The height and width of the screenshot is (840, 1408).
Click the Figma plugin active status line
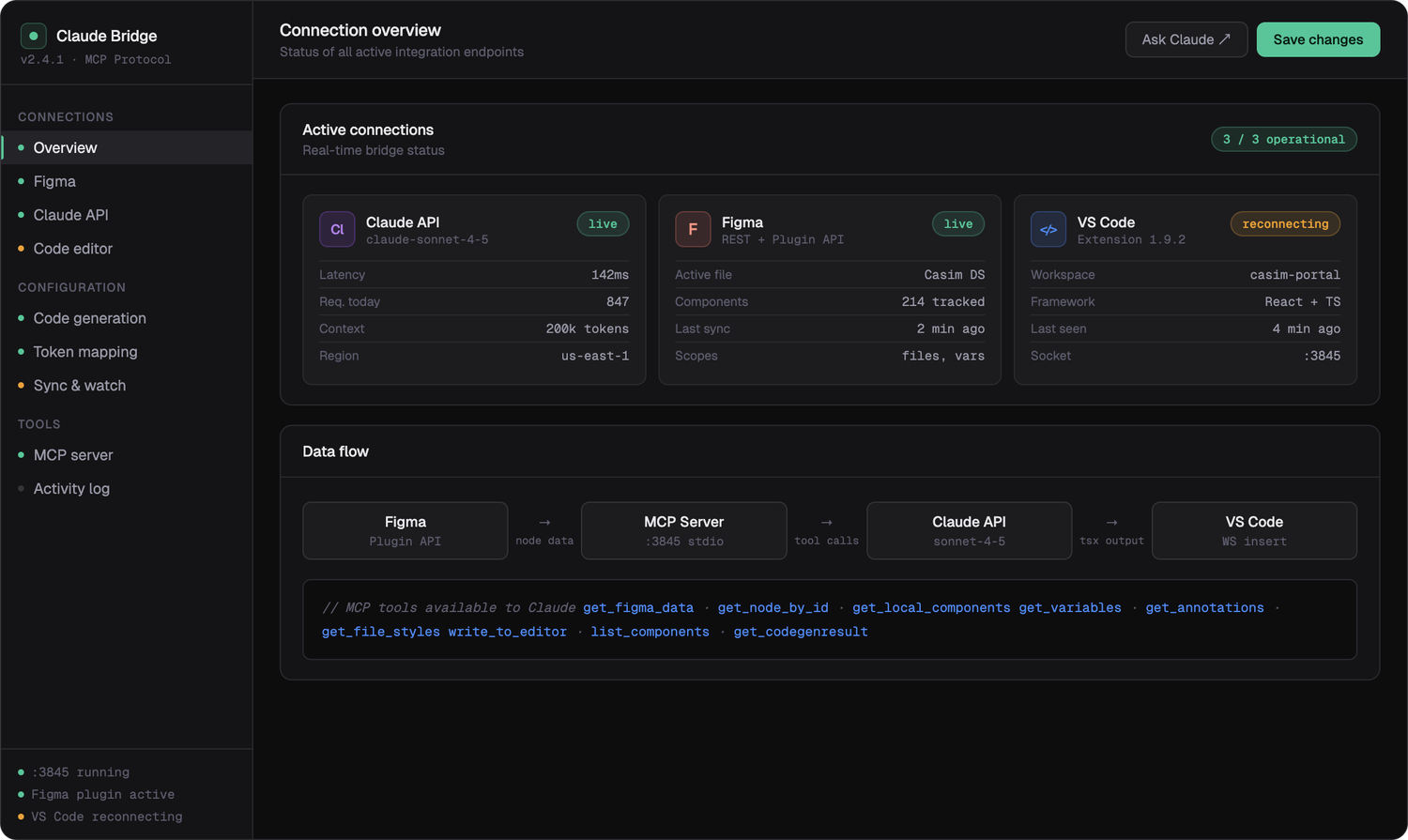[x=103, y=795]
